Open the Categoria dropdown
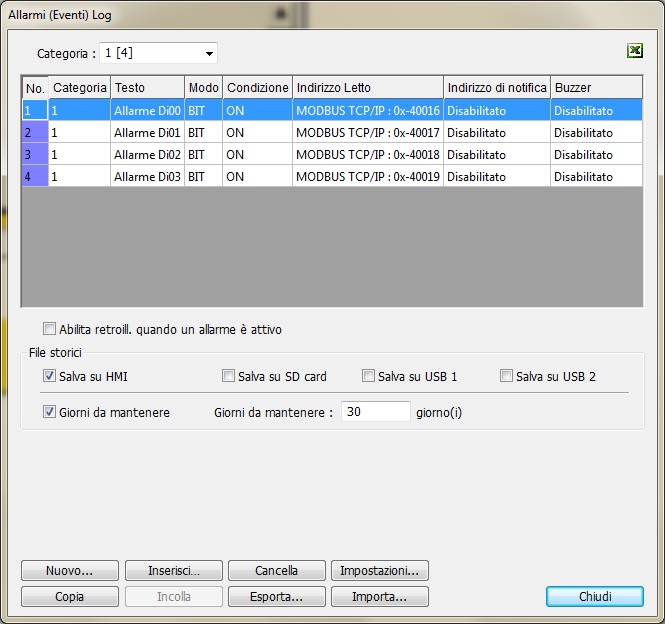 click(158, 53)
